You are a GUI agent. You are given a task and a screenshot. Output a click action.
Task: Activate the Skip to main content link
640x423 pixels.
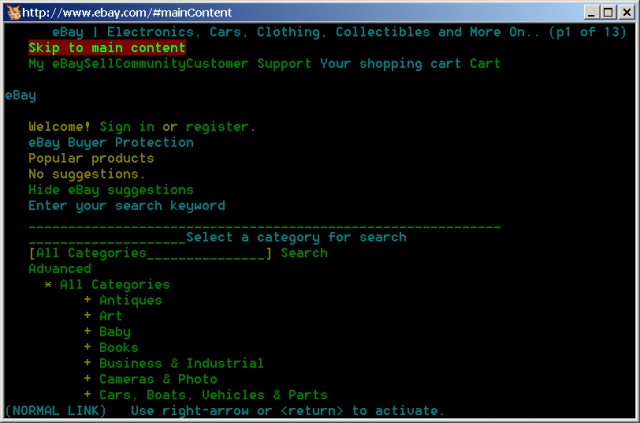tap(107, 48)
